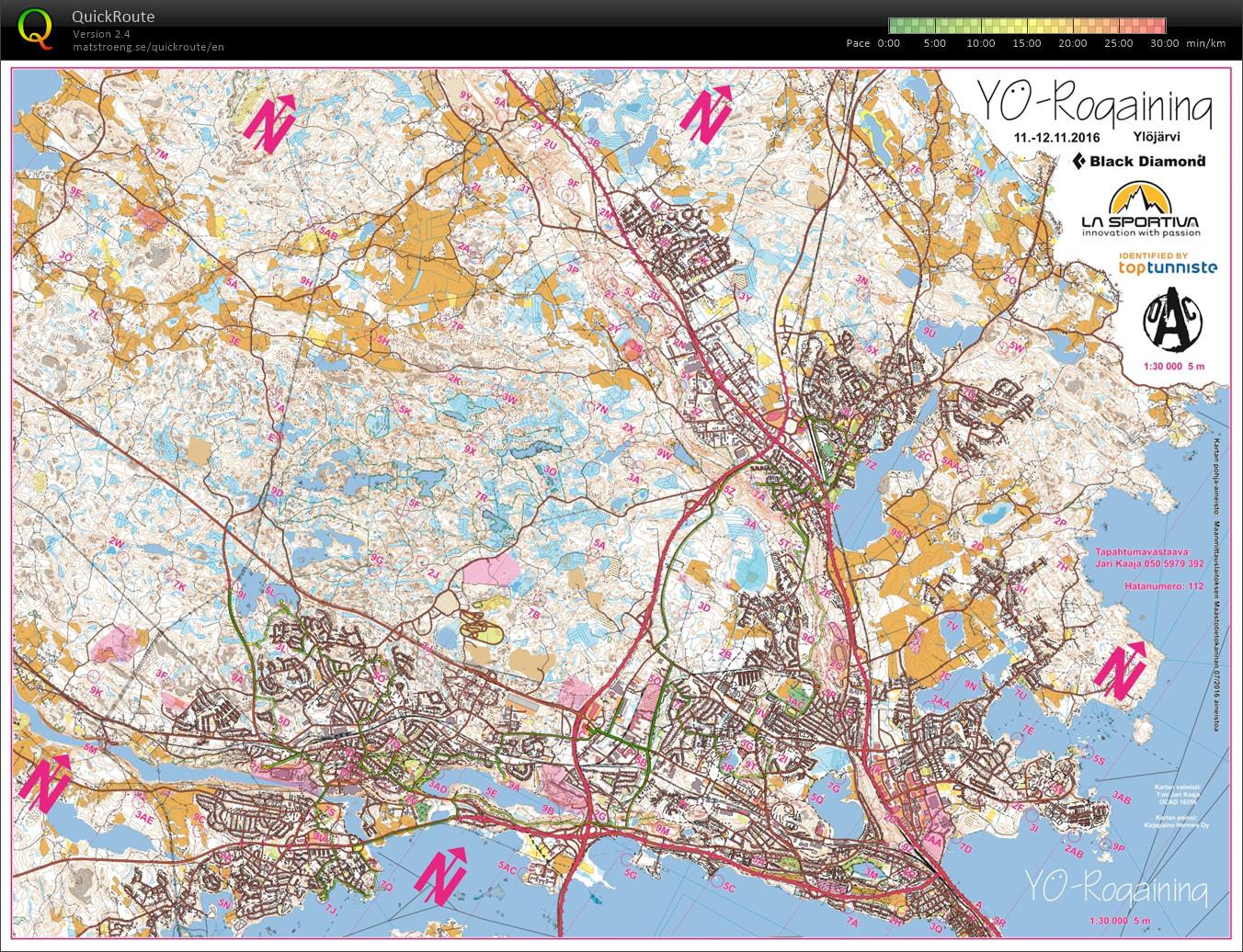Image resolution: width=1243 pixels, height=952 pixels.
Task: Select control point 3I on the map
Action: pyautogui.click(x=1034, y=828)
